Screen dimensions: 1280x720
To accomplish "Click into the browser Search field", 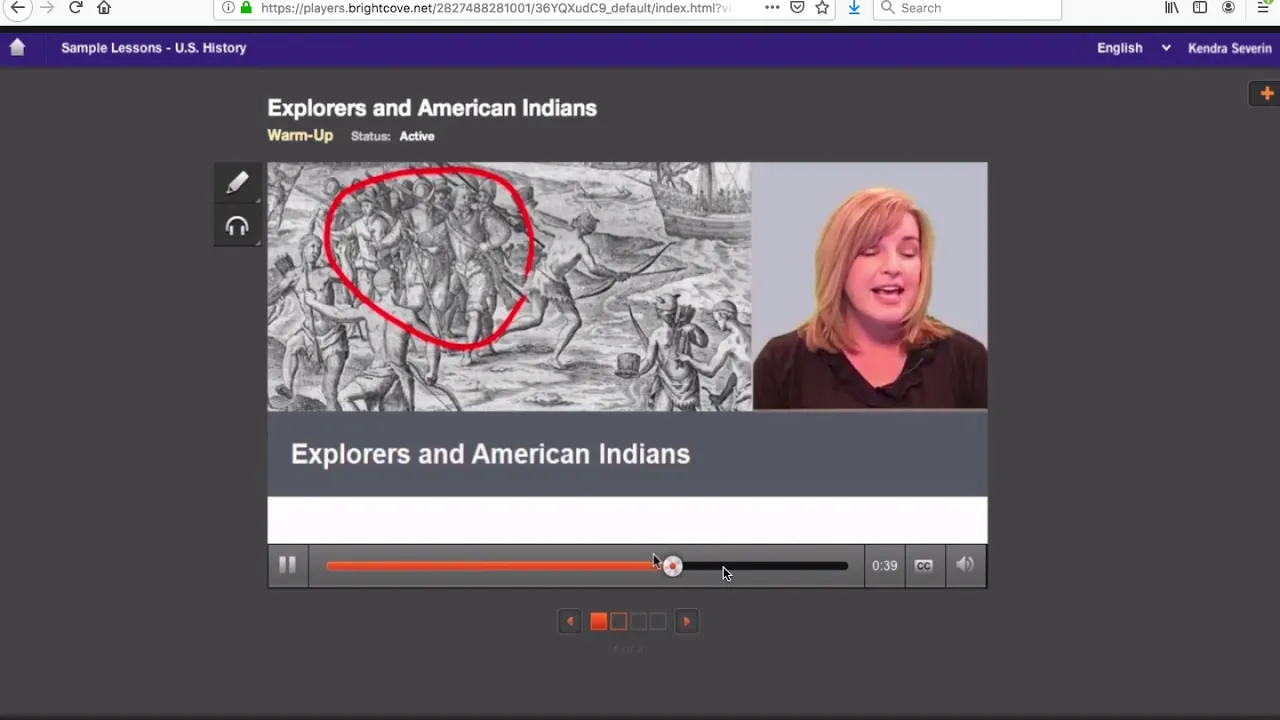I will 967,8.
